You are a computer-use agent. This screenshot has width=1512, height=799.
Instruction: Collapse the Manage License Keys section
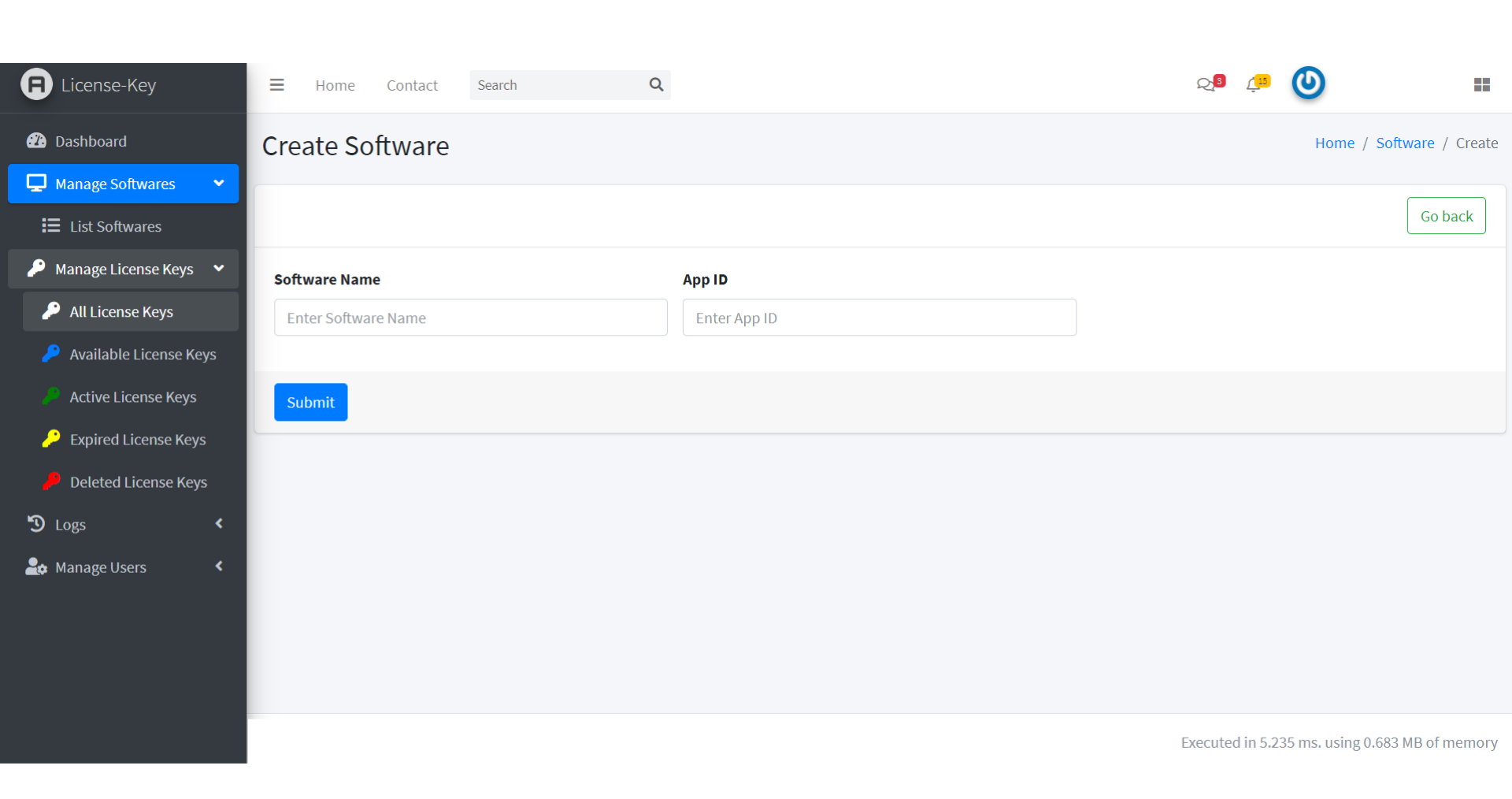point(123,269)
